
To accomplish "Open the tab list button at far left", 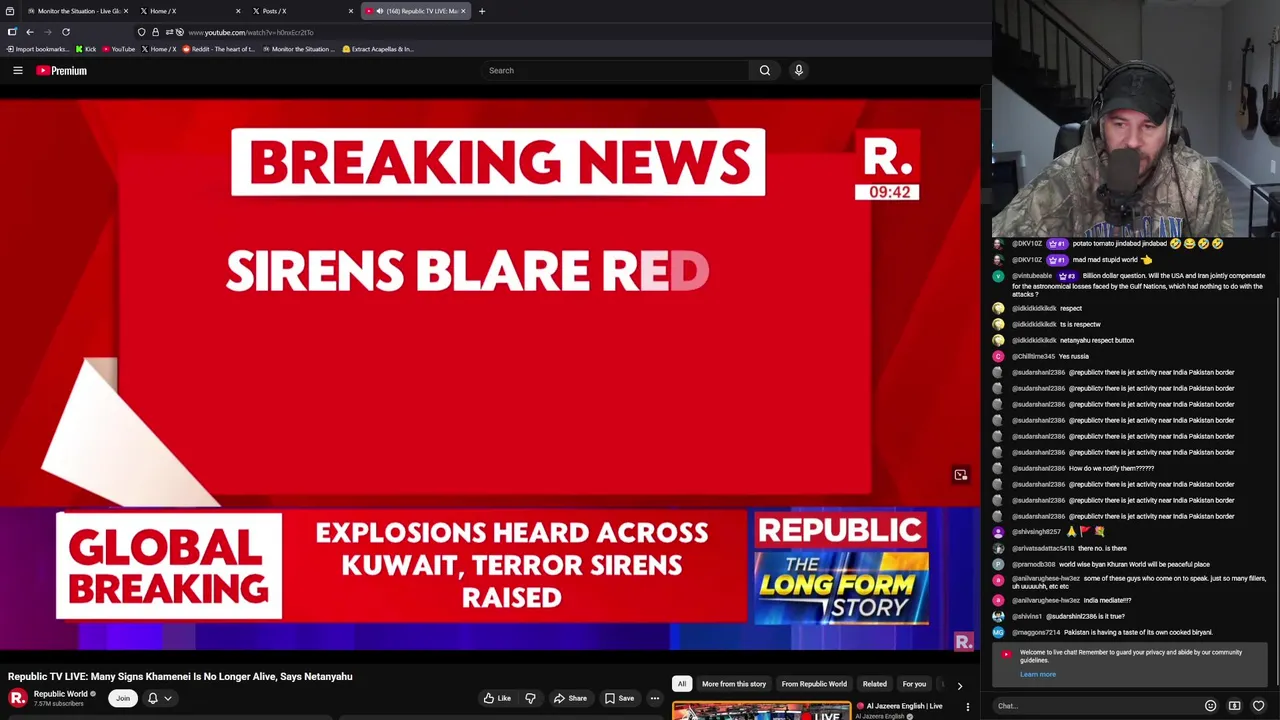I will [x=10, y=11].
